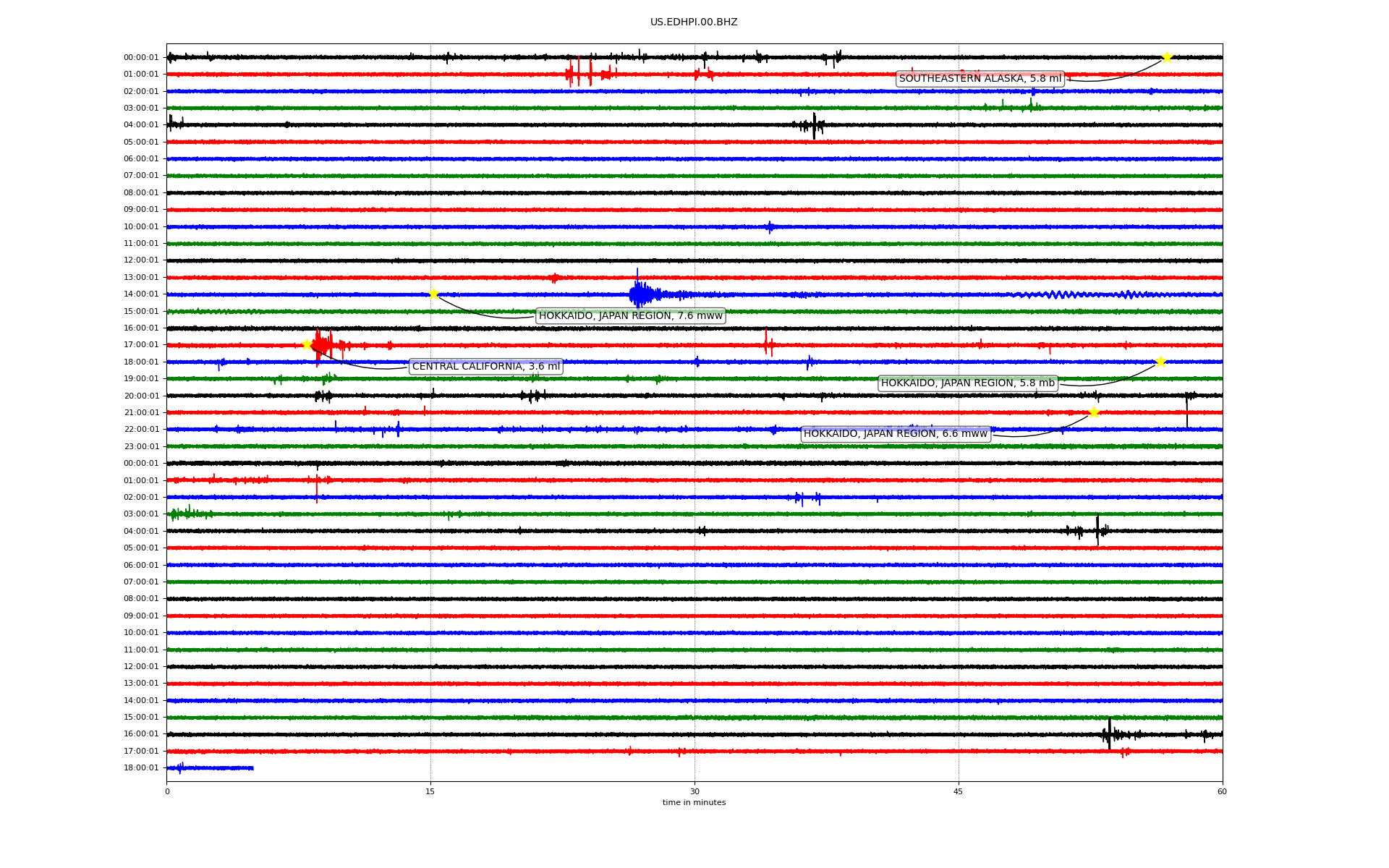Click the SOUTHEASTERN ALASKA, 5.8 ml label

pyautogui.click(x=980, y=79)
